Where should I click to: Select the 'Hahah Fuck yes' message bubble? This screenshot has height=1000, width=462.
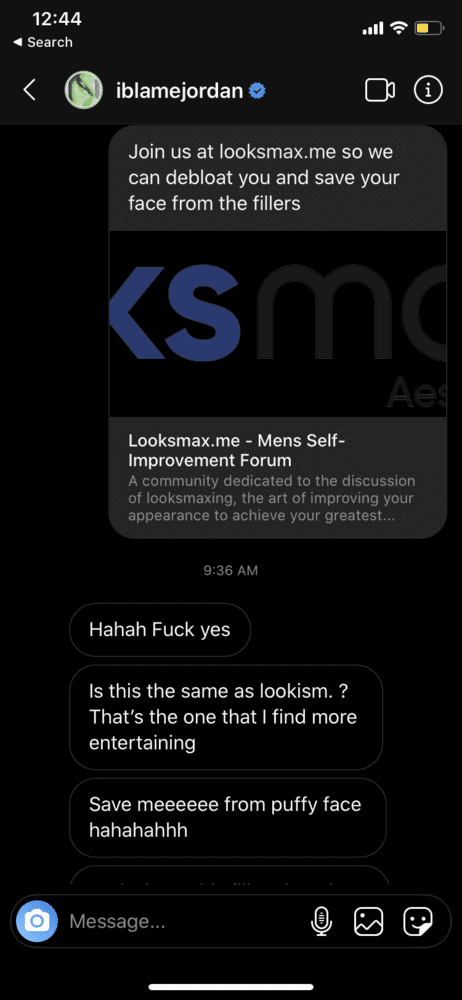click(160, 629)
